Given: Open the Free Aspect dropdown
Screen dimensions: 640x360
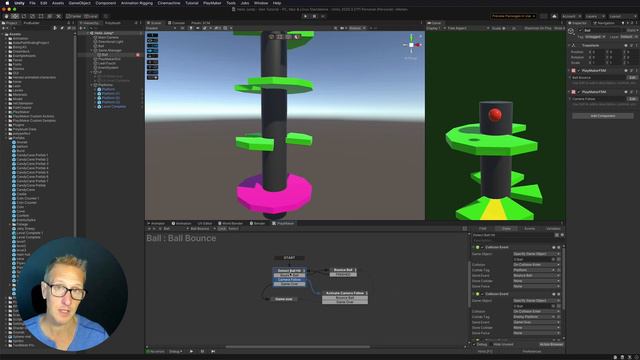Looking at the screenshot, I should (468, 28).
